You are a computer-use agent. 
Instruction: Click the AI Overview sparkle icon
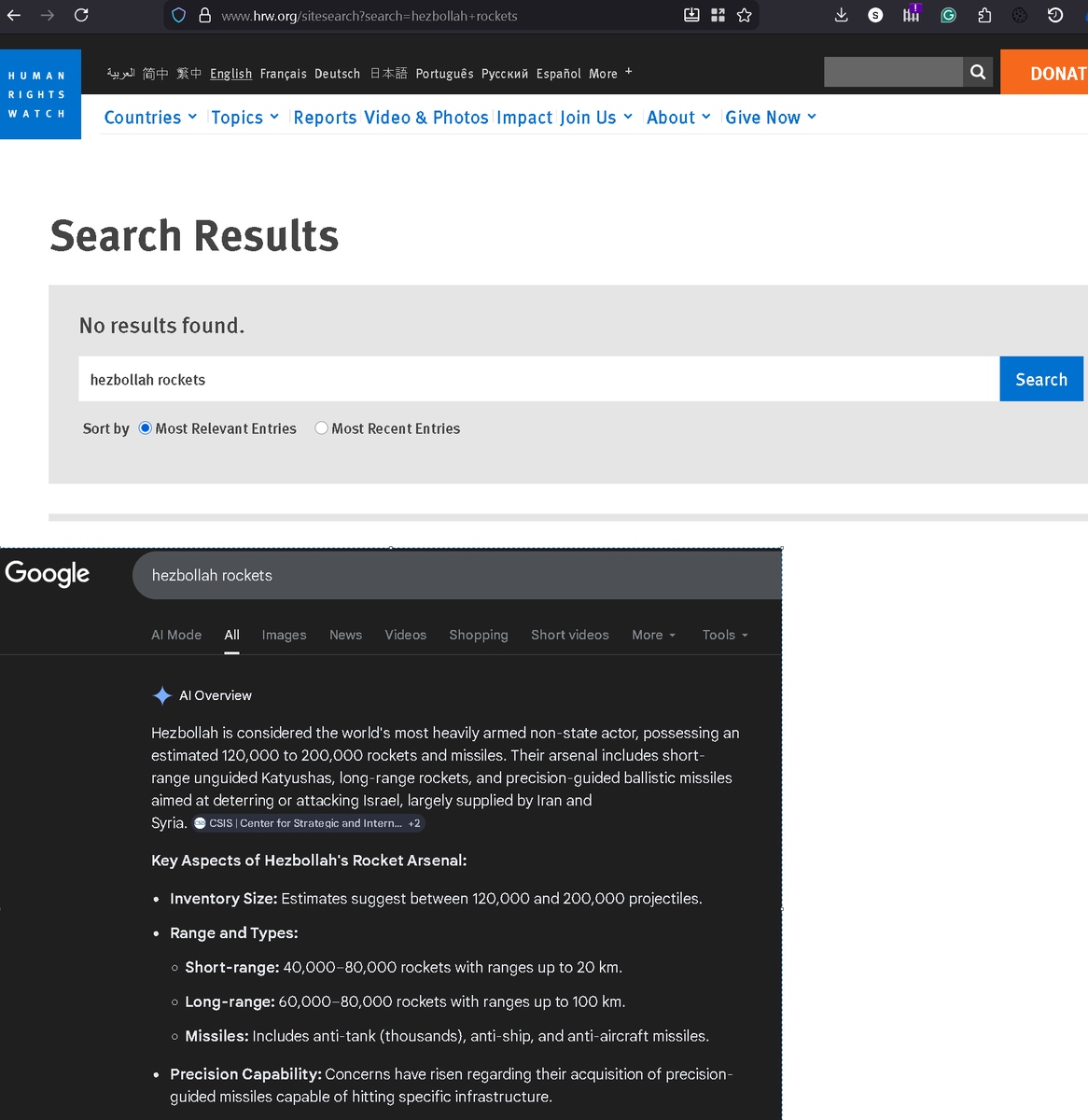[x=161, y=695]
